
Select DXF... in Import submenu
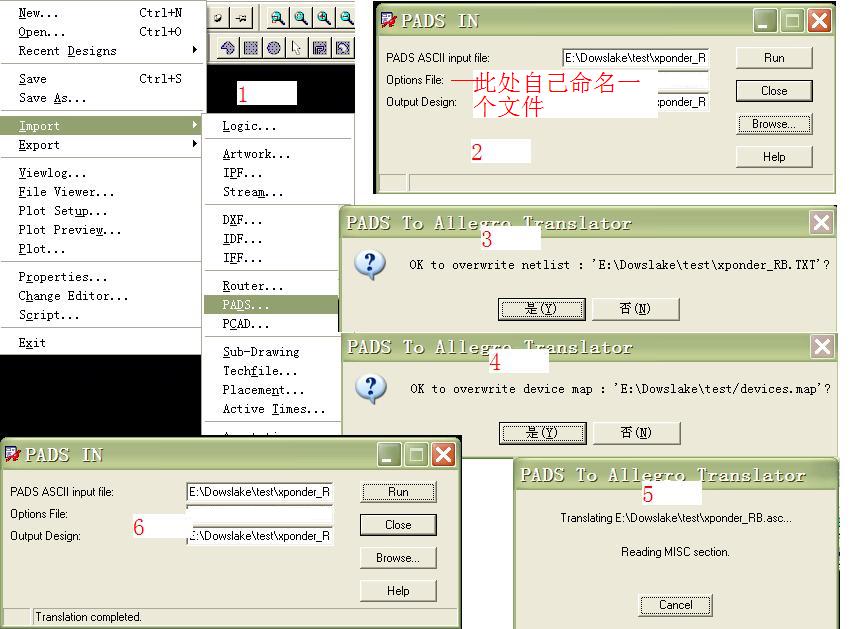[x=272, y=220]
